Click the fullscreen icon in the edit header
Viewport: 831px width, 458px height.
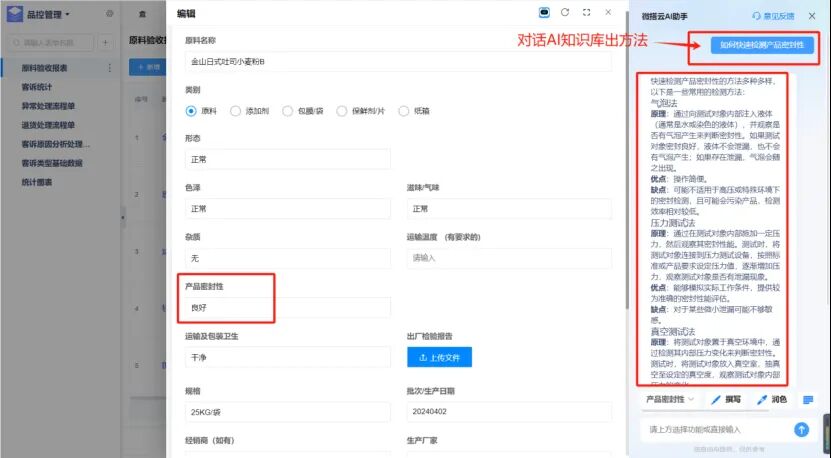pyautogui.click(x=586, y=13)
